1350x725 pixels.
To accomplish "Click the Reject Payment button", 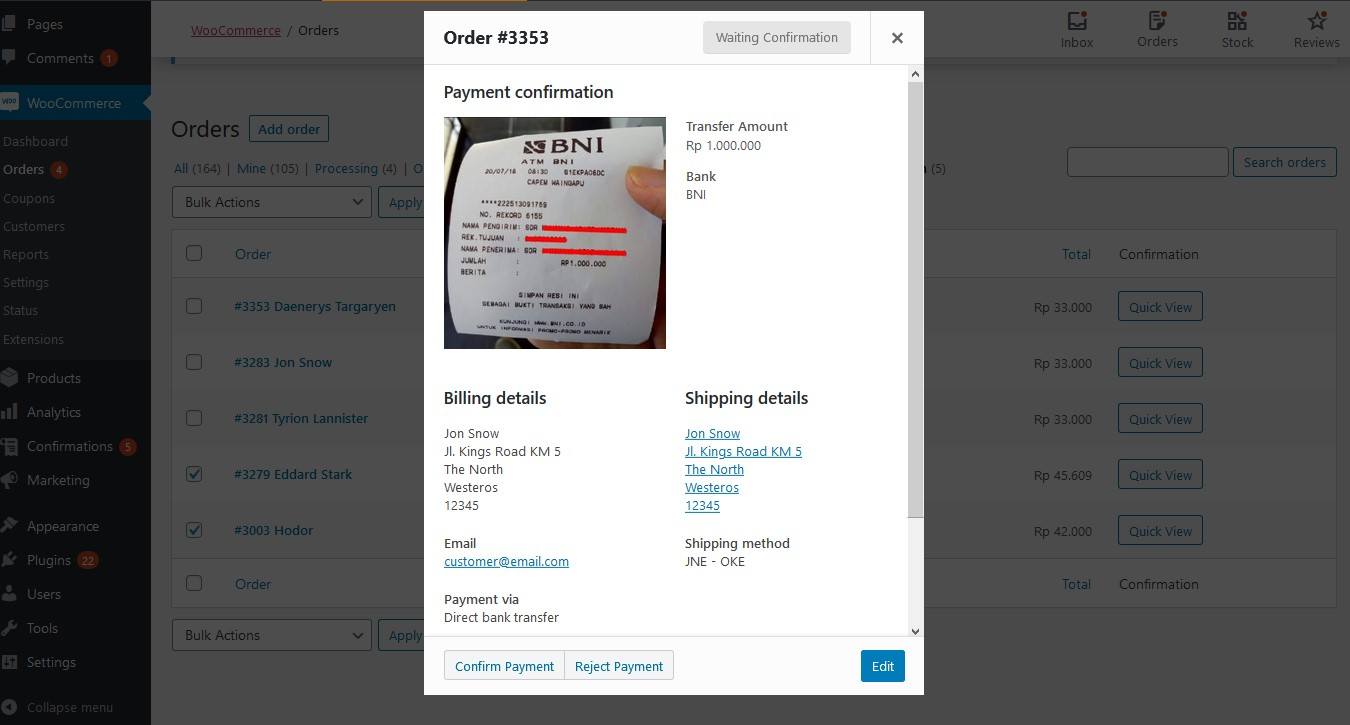I will (619, 666).
